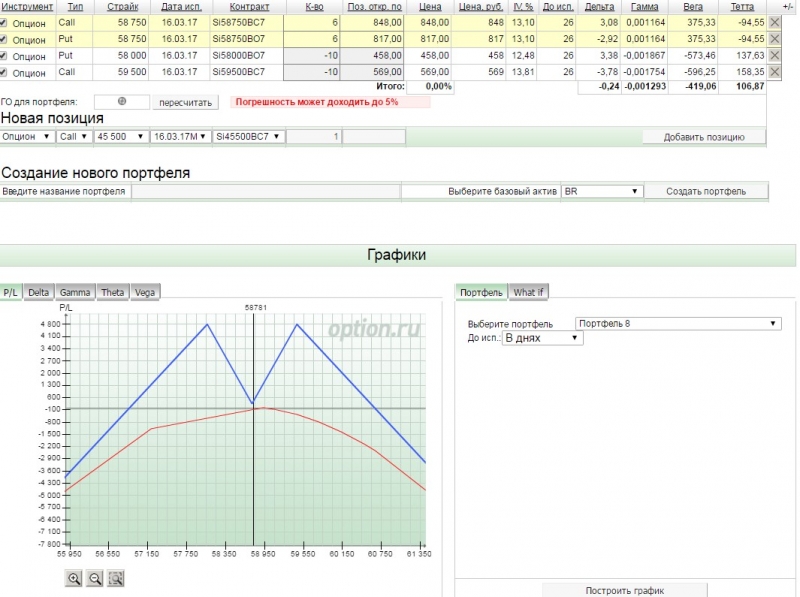Viewport: 800px width, 597px height.
Task: Click the zoom-to-selection magnifier icon
Action: pos(116,578)
